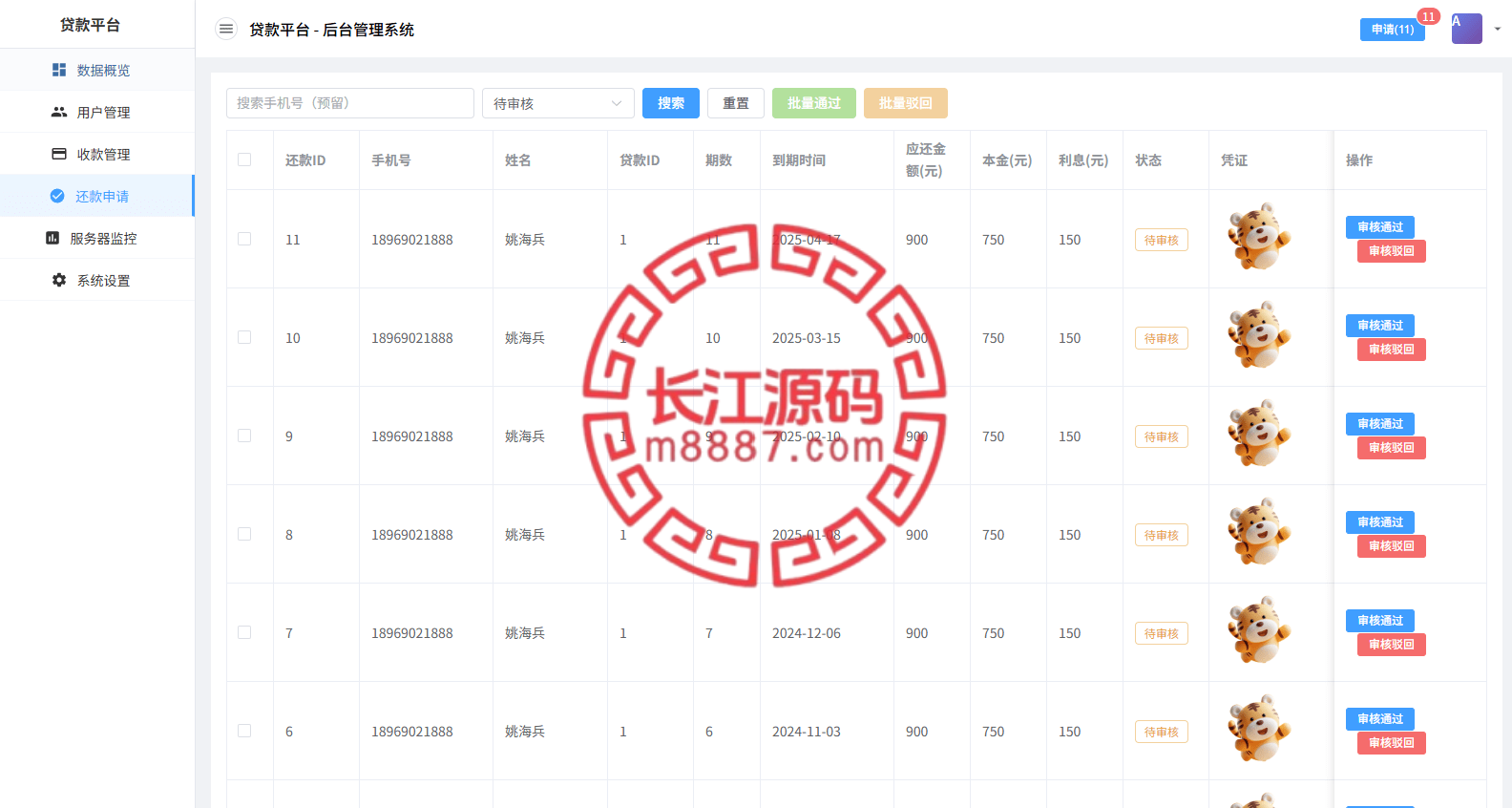
Task: Click the due date 2024-12-06
Action: (x=807, y=633)
